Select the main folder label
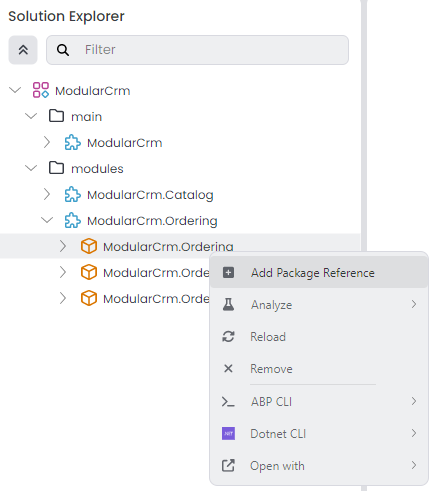Image resolution: width=435 pixels, height=491 pixels. click(x=86, y=117)
